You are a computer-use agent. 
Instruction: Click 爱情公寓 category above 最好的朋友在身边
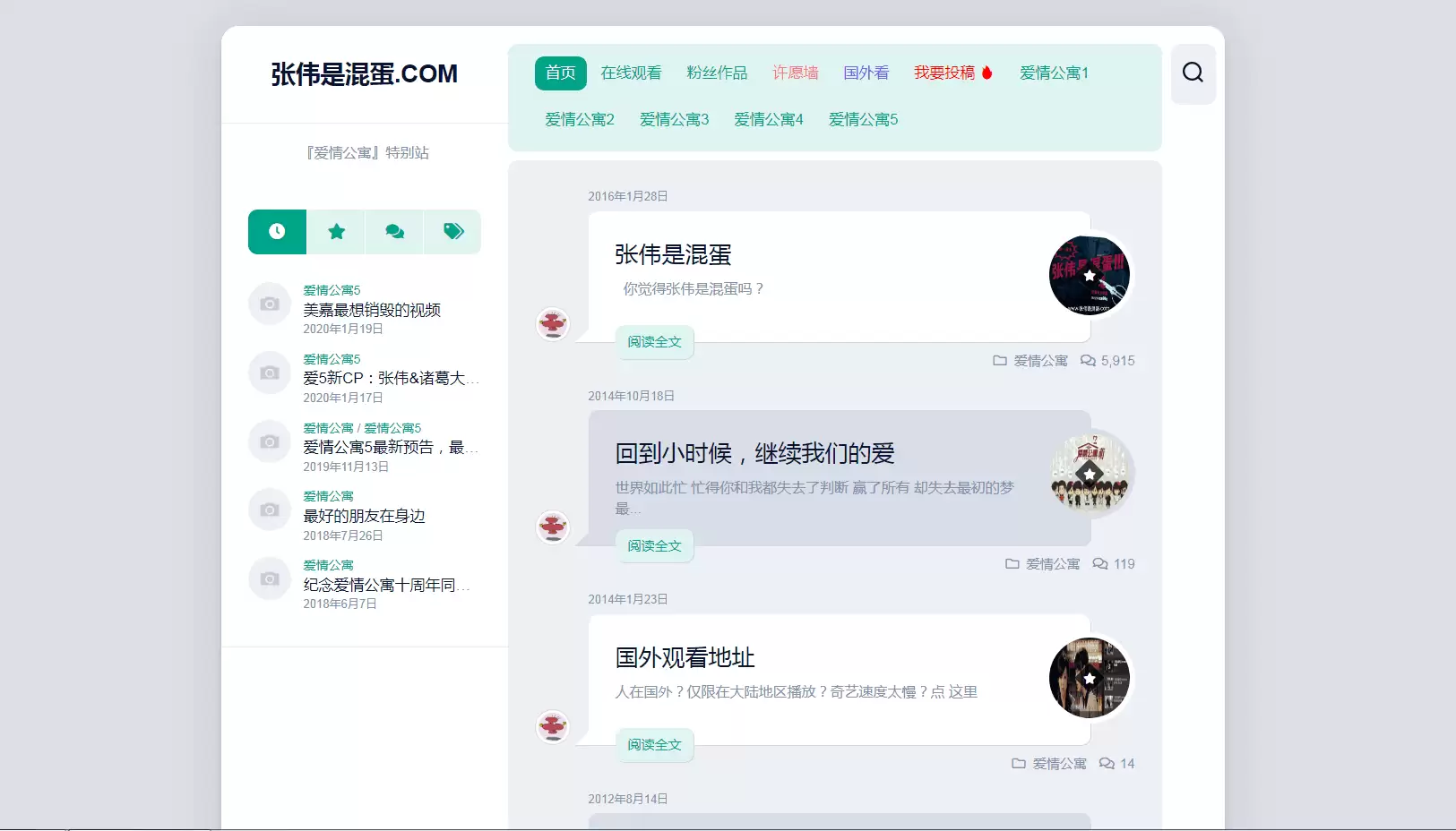328,497
